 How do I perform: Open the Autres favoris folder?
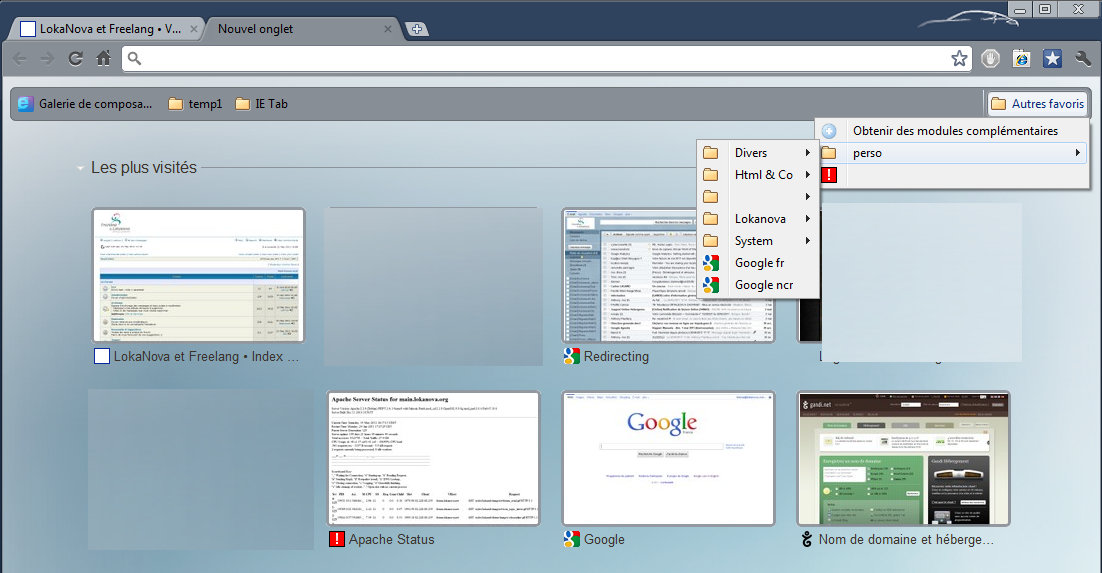click(1036, 104)
